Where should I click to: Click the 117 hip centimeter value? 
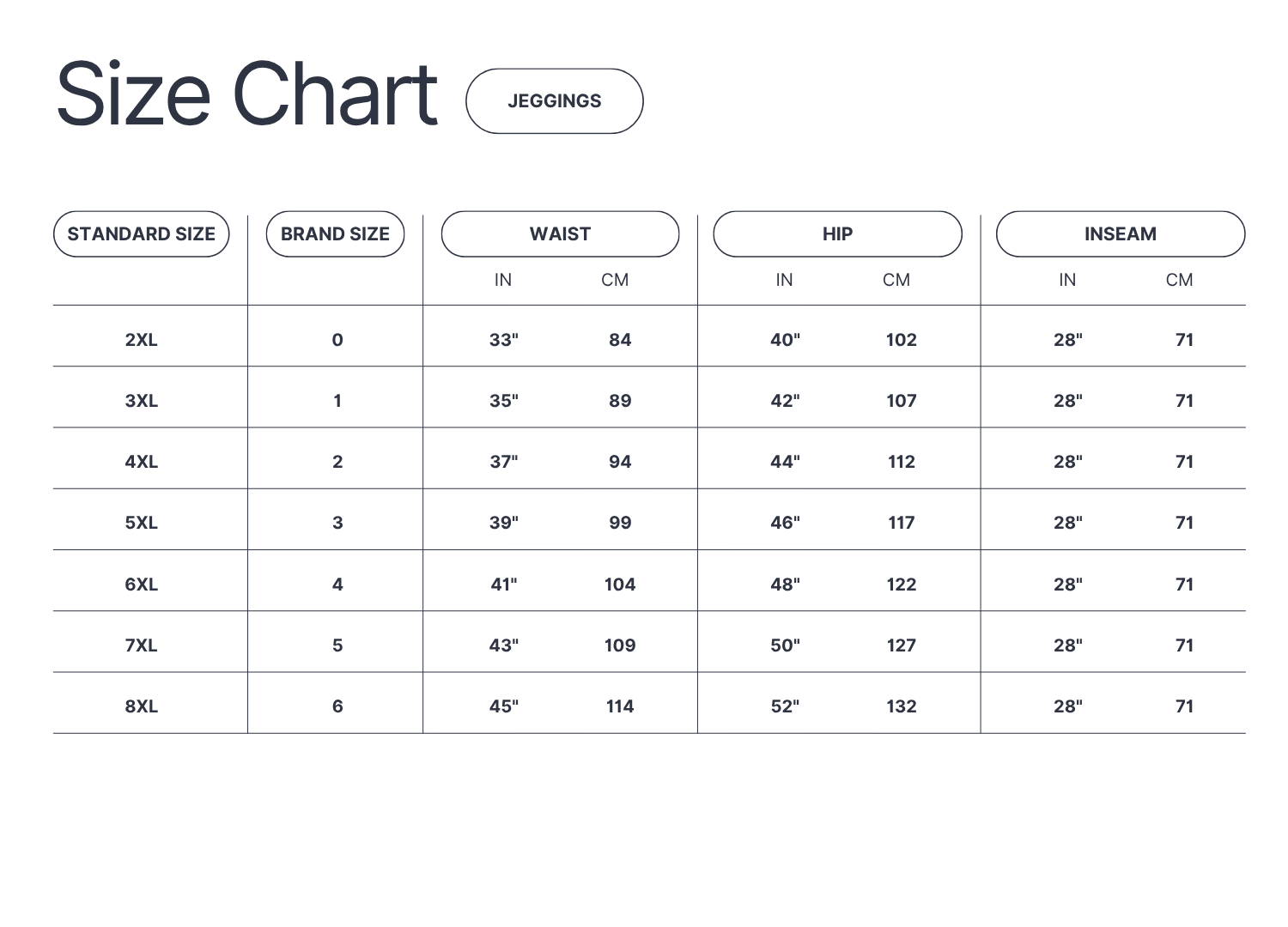tap(901, 523)
